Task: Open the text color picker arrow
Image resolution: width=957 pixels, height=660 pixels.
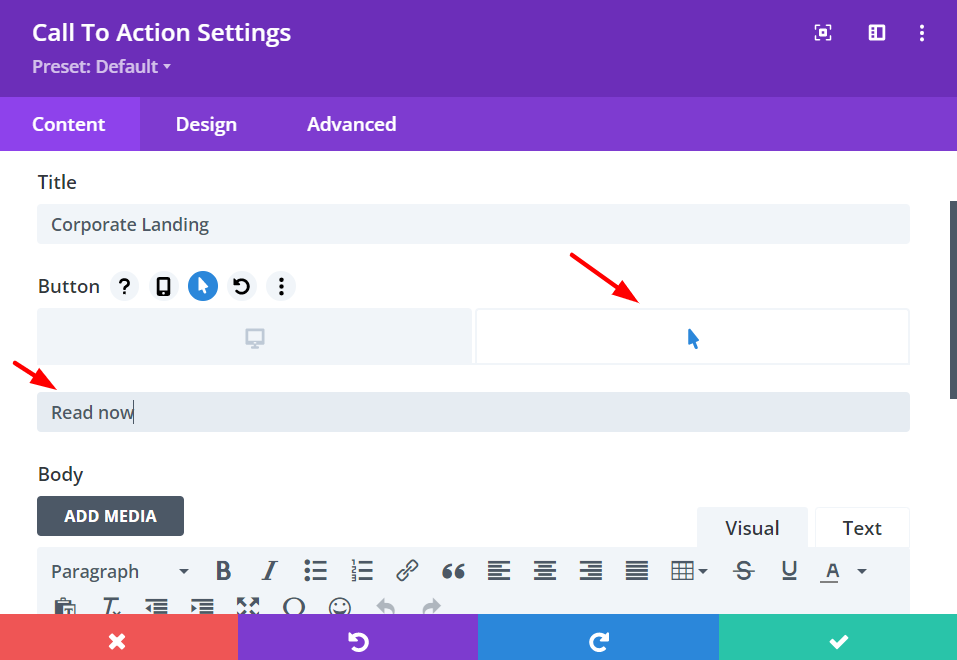Action: (x=862, y=571)
